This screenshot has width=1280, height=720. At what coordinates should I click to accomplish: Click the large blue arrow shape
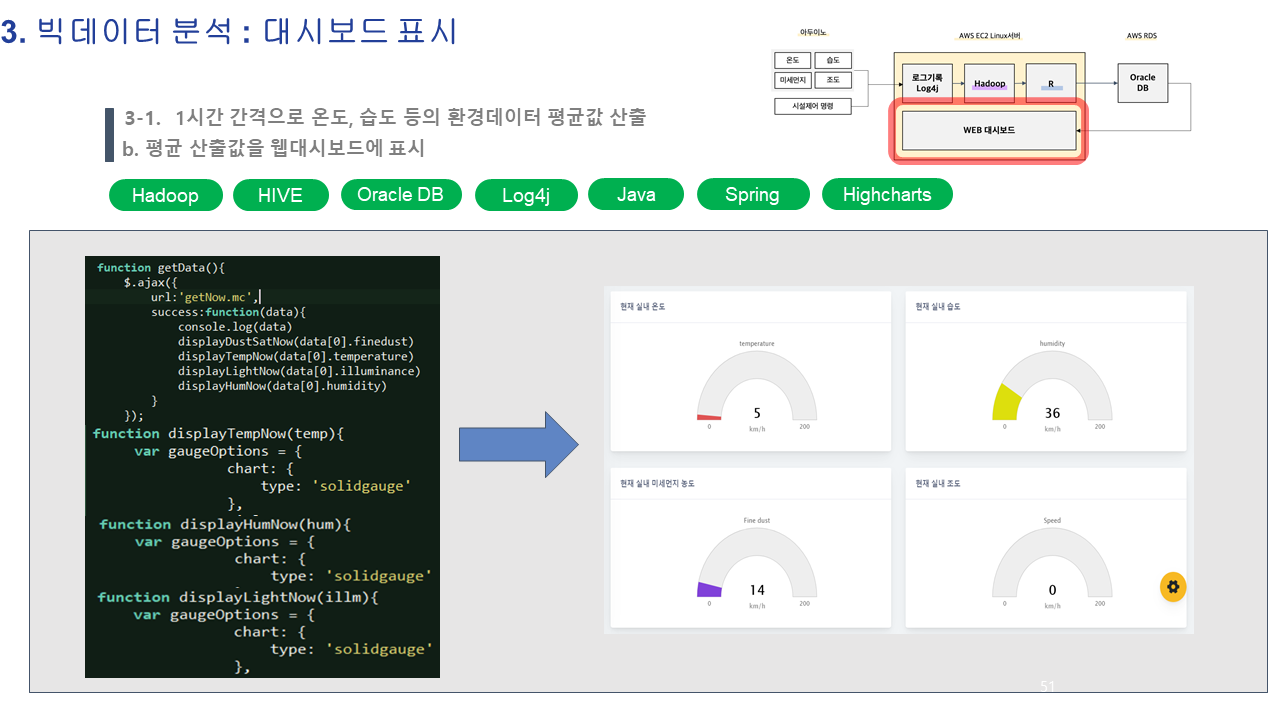[518, 444]
